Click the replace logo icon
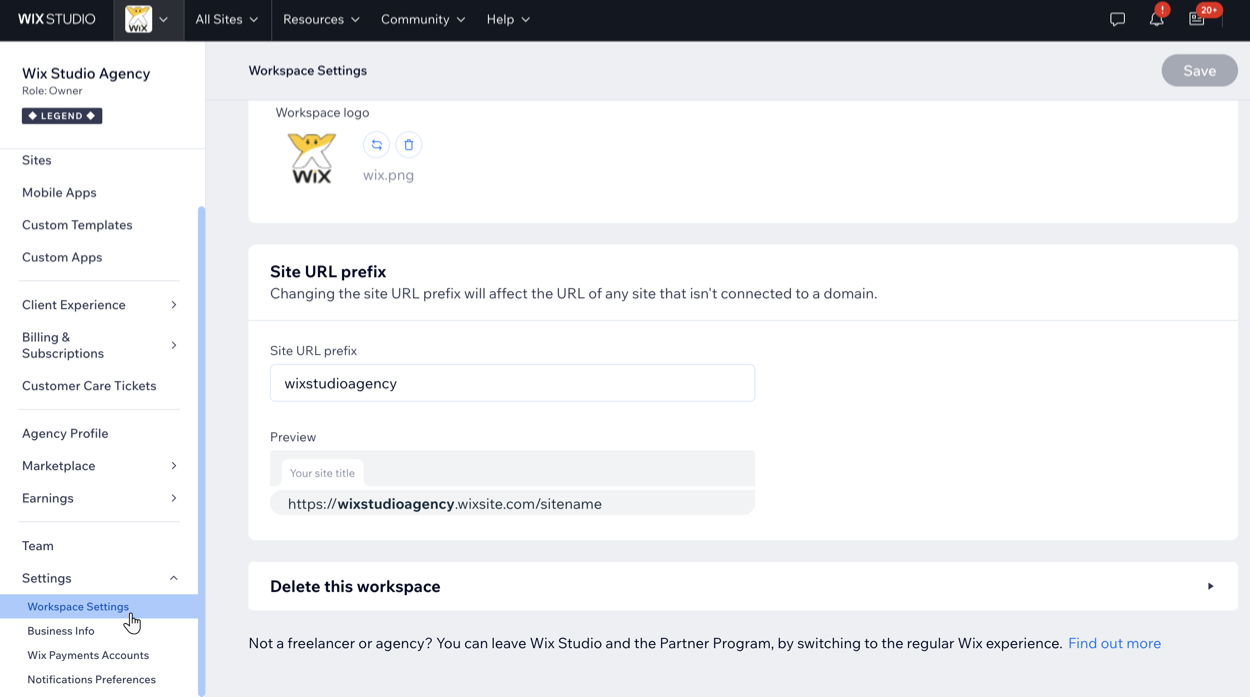Viewport: 1250px width, 697px height. (377, 145)
